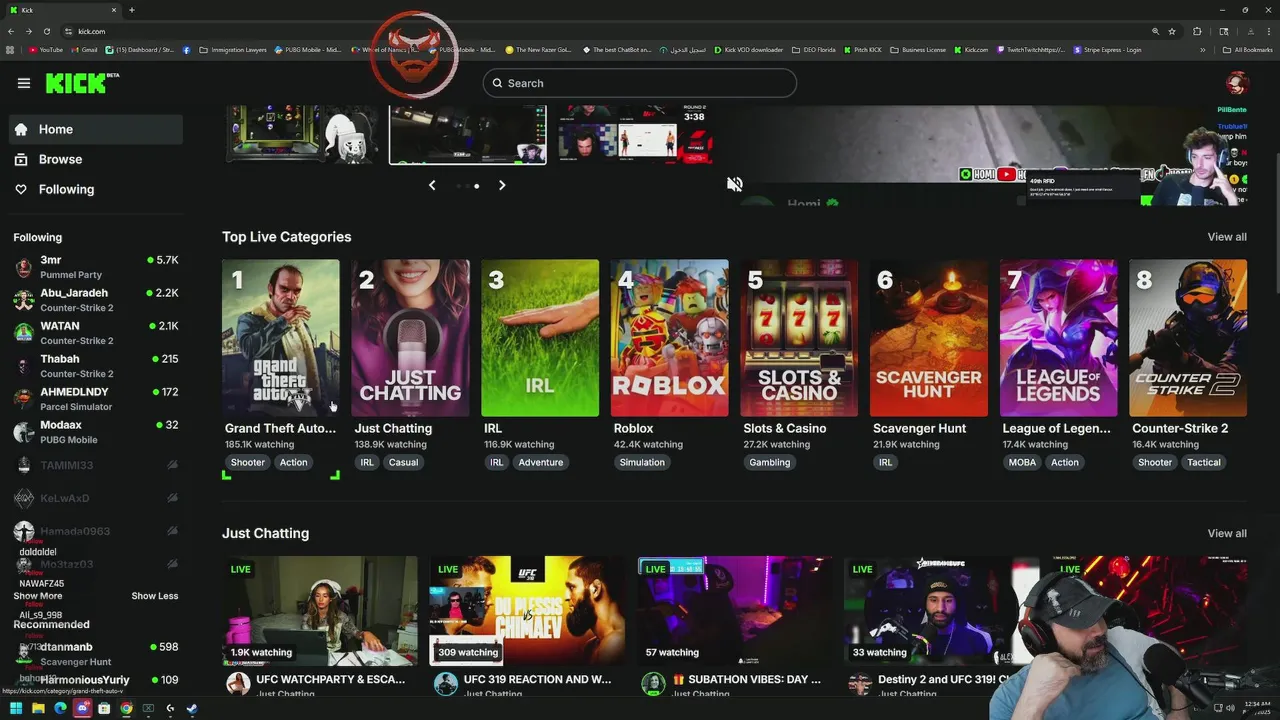Open YouTube bookmark
The width and height of the screenshot is (1280, 720).
coord(46,50)
